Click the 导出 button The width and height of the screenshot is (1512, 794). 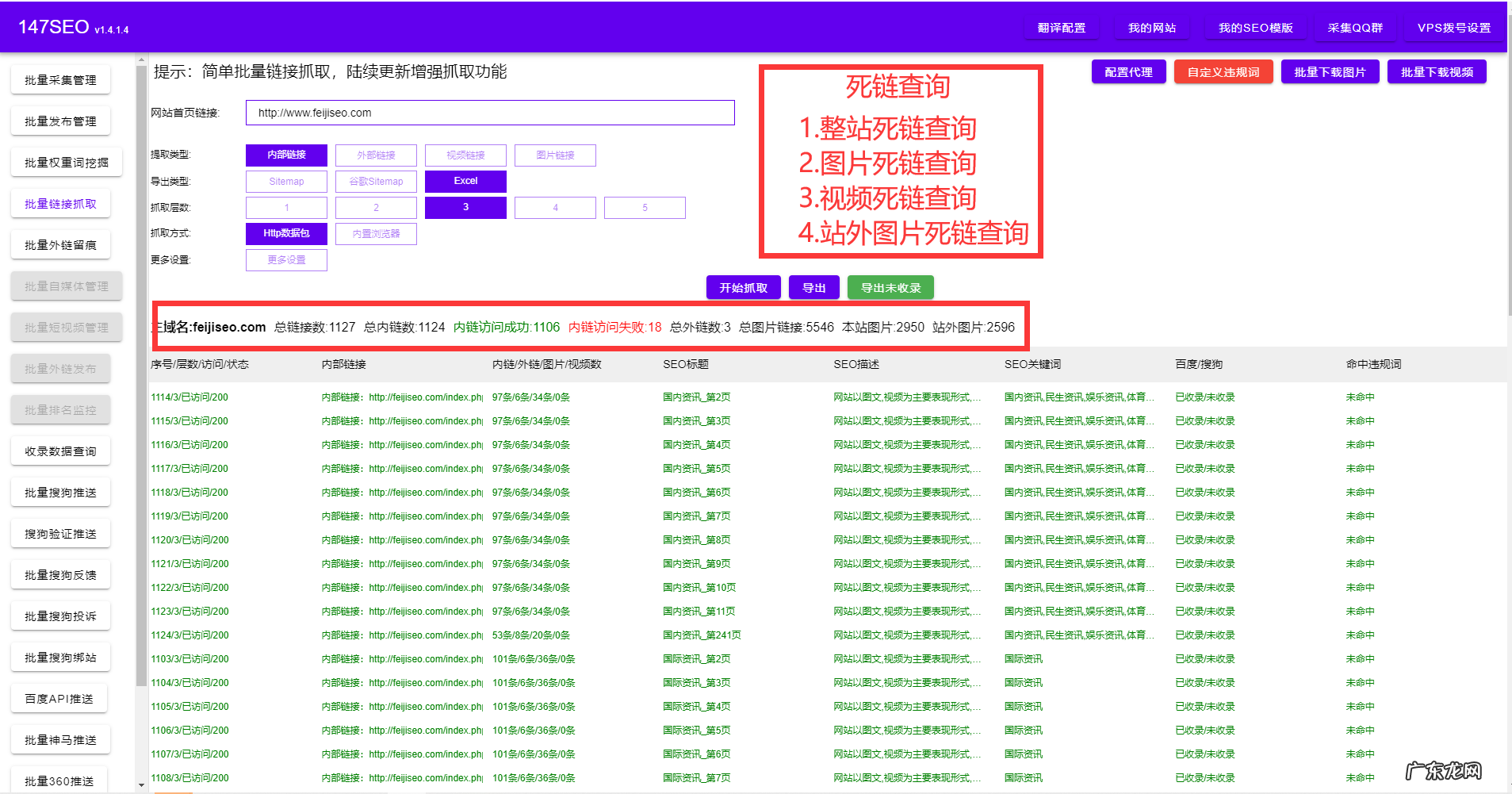tap(813, 287)
